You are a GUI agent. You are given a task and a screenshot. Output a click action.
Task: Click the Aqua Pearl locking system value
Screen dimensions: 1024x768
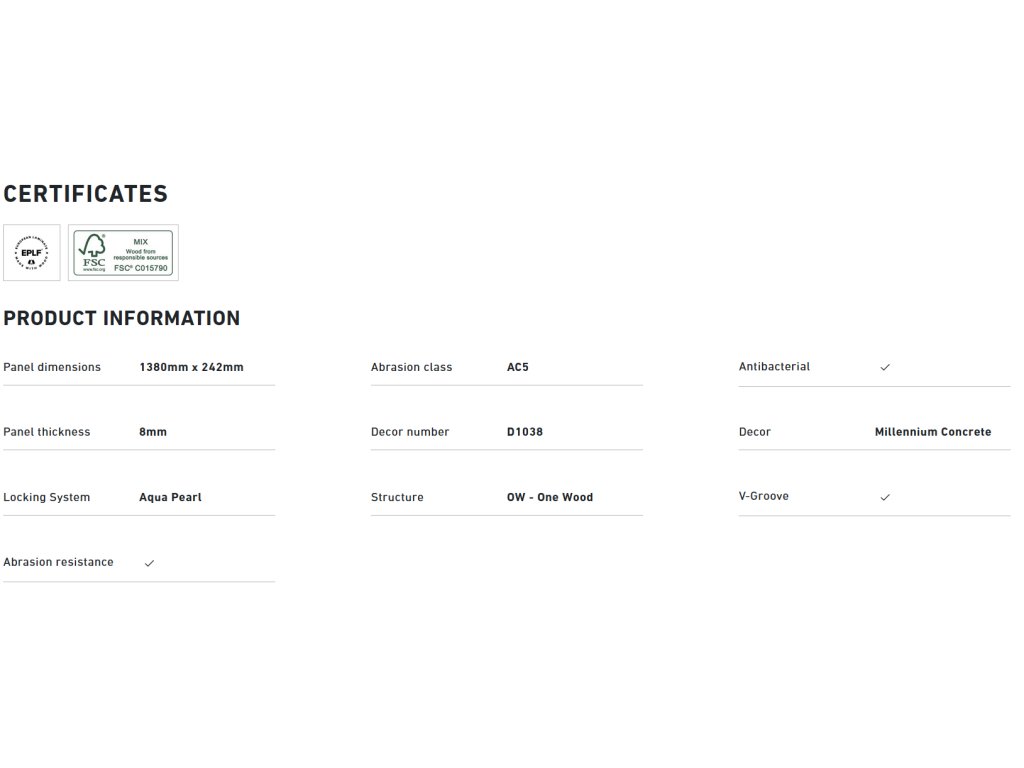170,497
